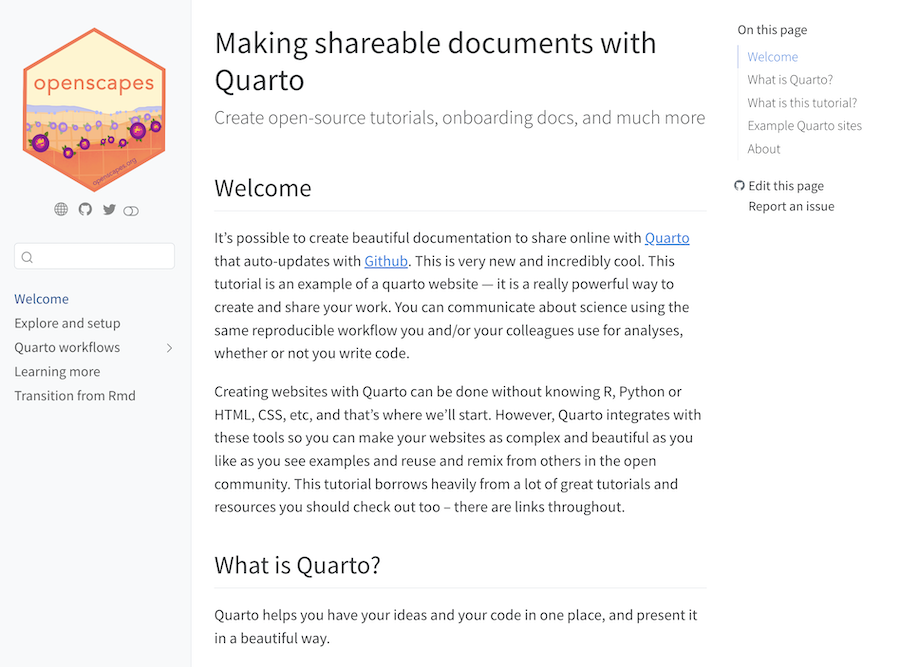Jump to 'What is Quarto?' in contents

pyautogui.click(x=790, y=80)
